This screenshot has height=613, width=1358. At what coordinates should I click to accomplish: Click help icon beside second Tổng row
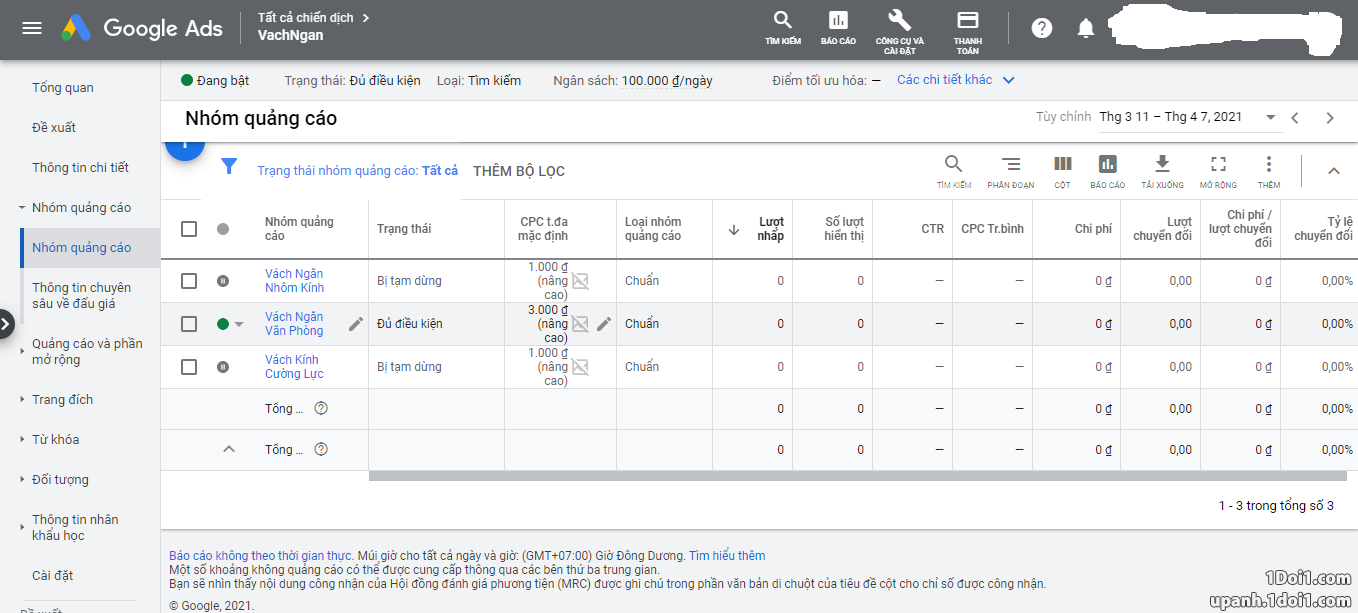pyautogui.click(x=321, y=449)
